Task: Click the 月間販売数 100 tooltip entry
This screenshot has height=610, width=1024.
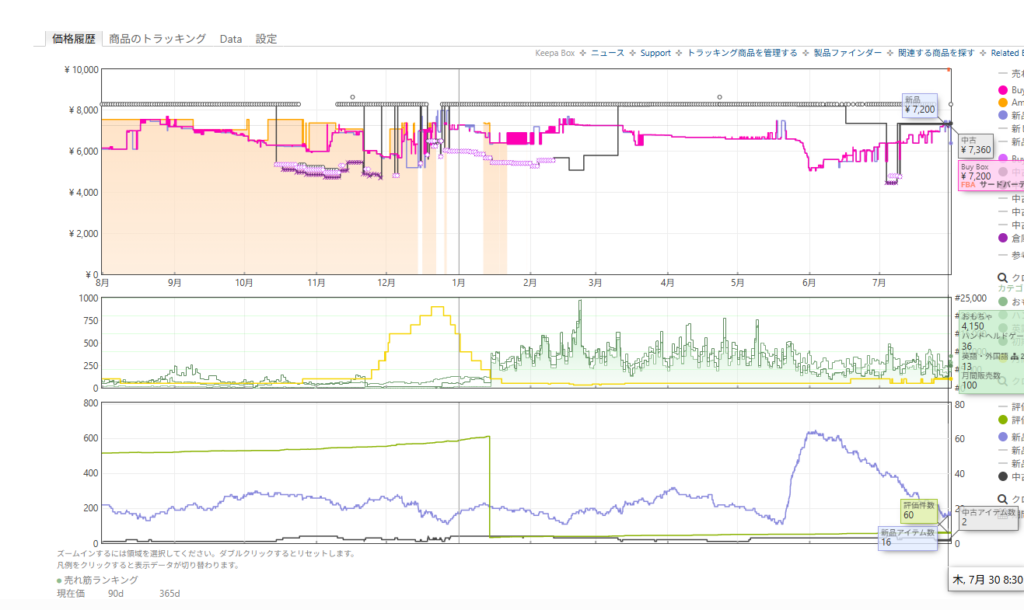Action: pyautogui.click(x=981, y=381)
